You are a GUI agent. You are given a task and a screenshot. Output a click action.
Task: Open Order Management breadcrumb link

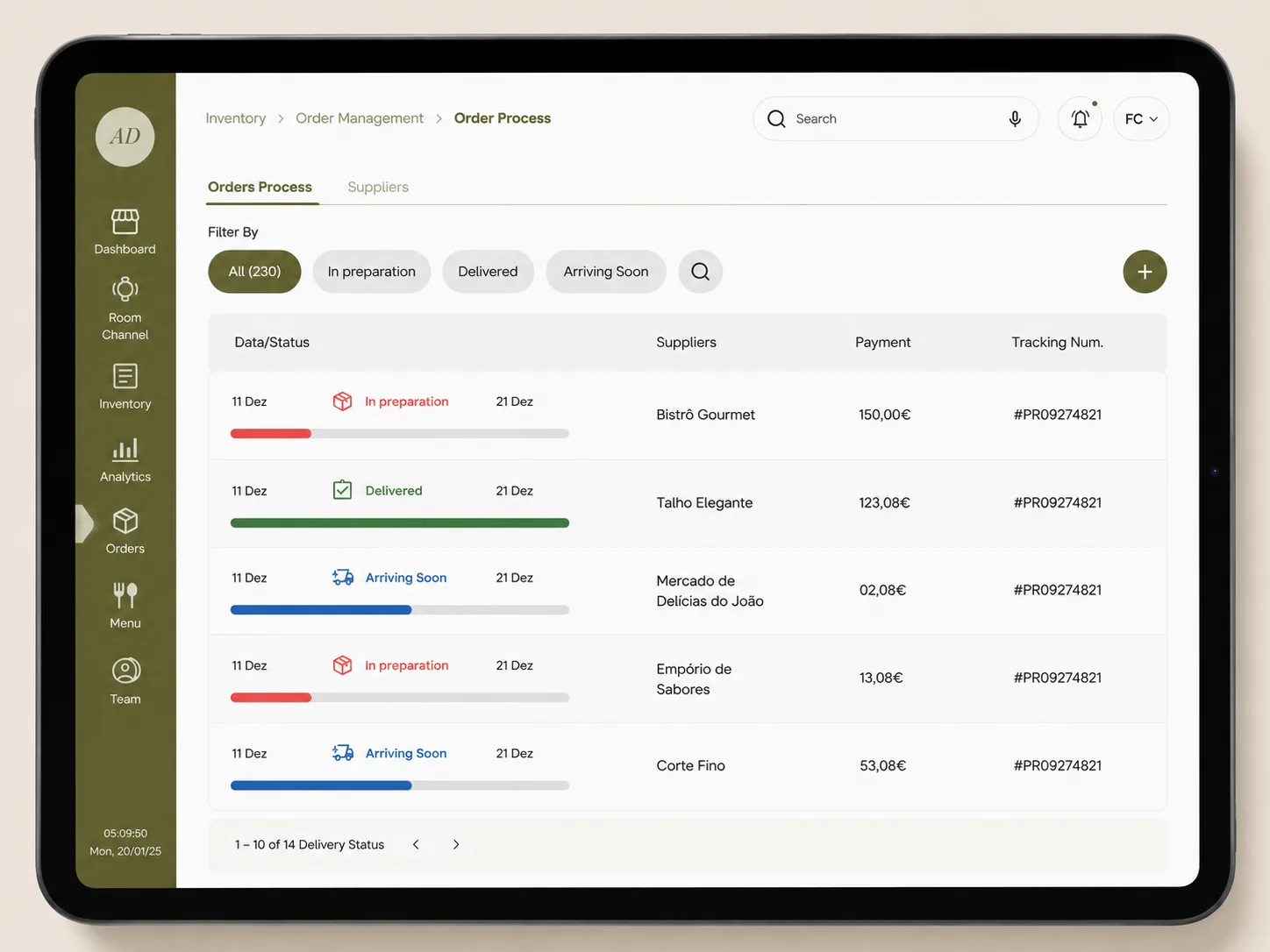[360, 118]
